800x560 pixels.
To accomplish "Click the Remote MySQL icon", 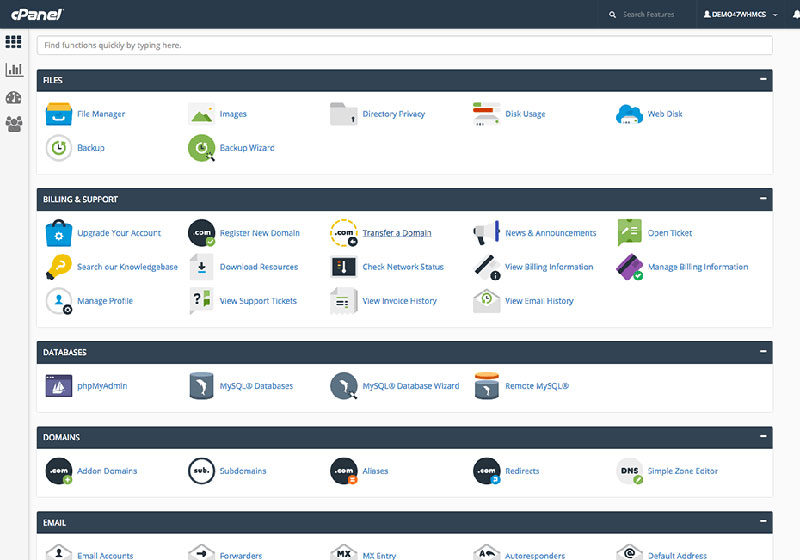I will tap(486, 386).
